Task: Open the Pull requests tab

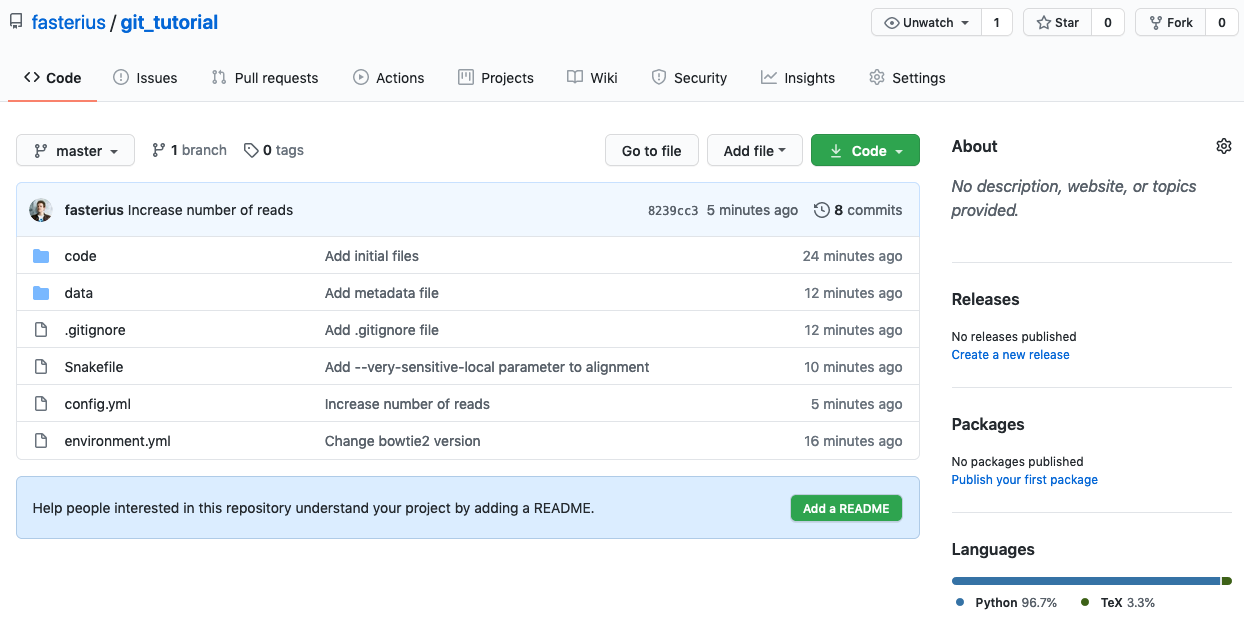Action: coord(265,78)
